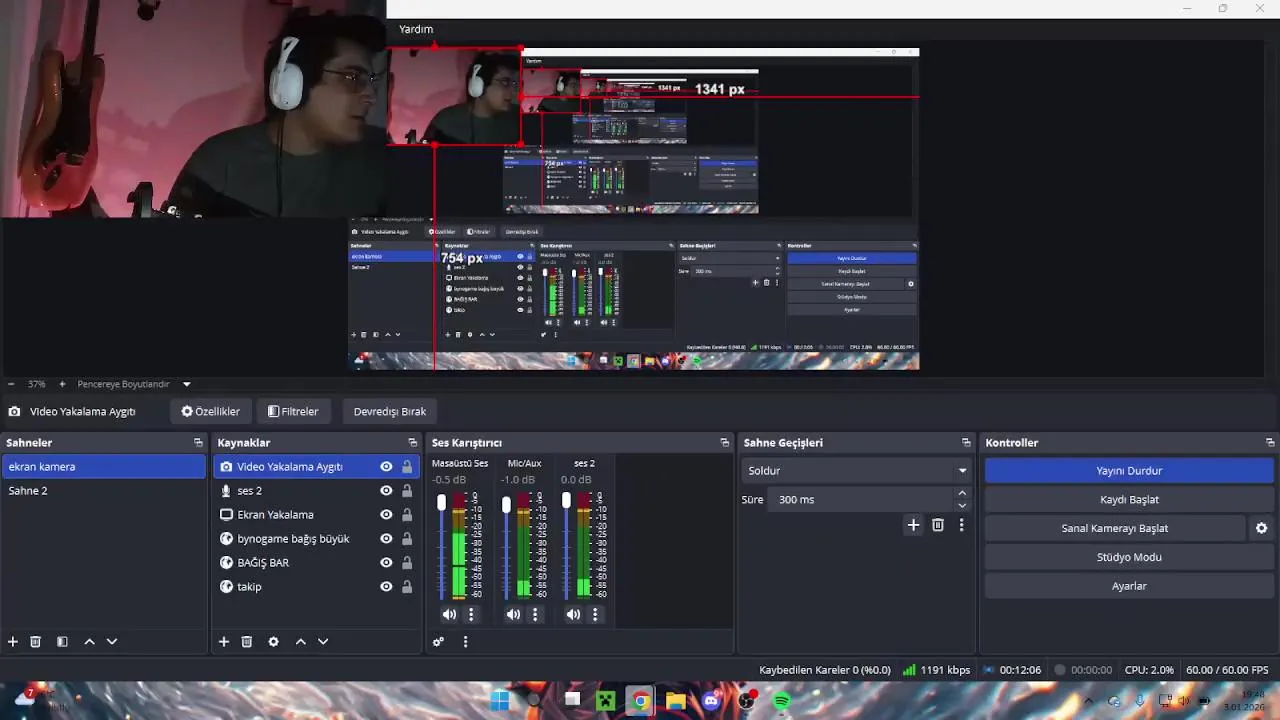The height and width of the screenshot is (720, 1280).
Task: Click the Mic/Aux volume fader
Action: 506,505
